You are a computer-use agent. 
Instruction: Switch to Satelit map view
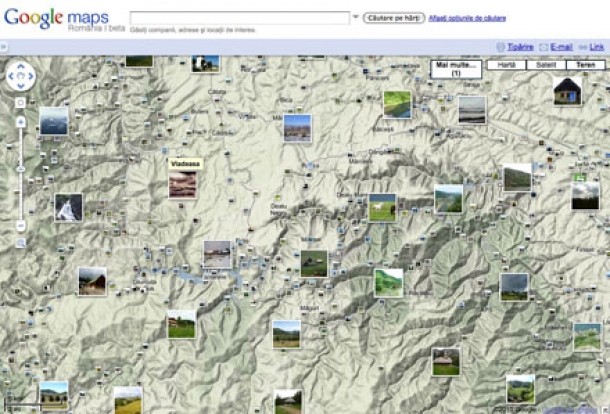(546, 64)
